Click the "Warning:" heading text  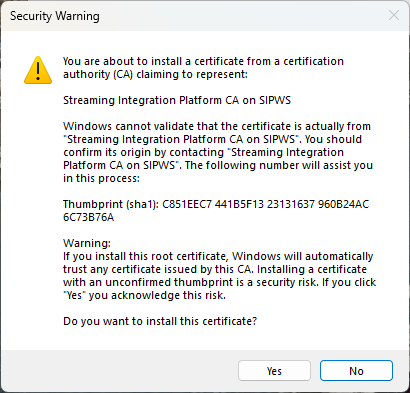(87, 243)
